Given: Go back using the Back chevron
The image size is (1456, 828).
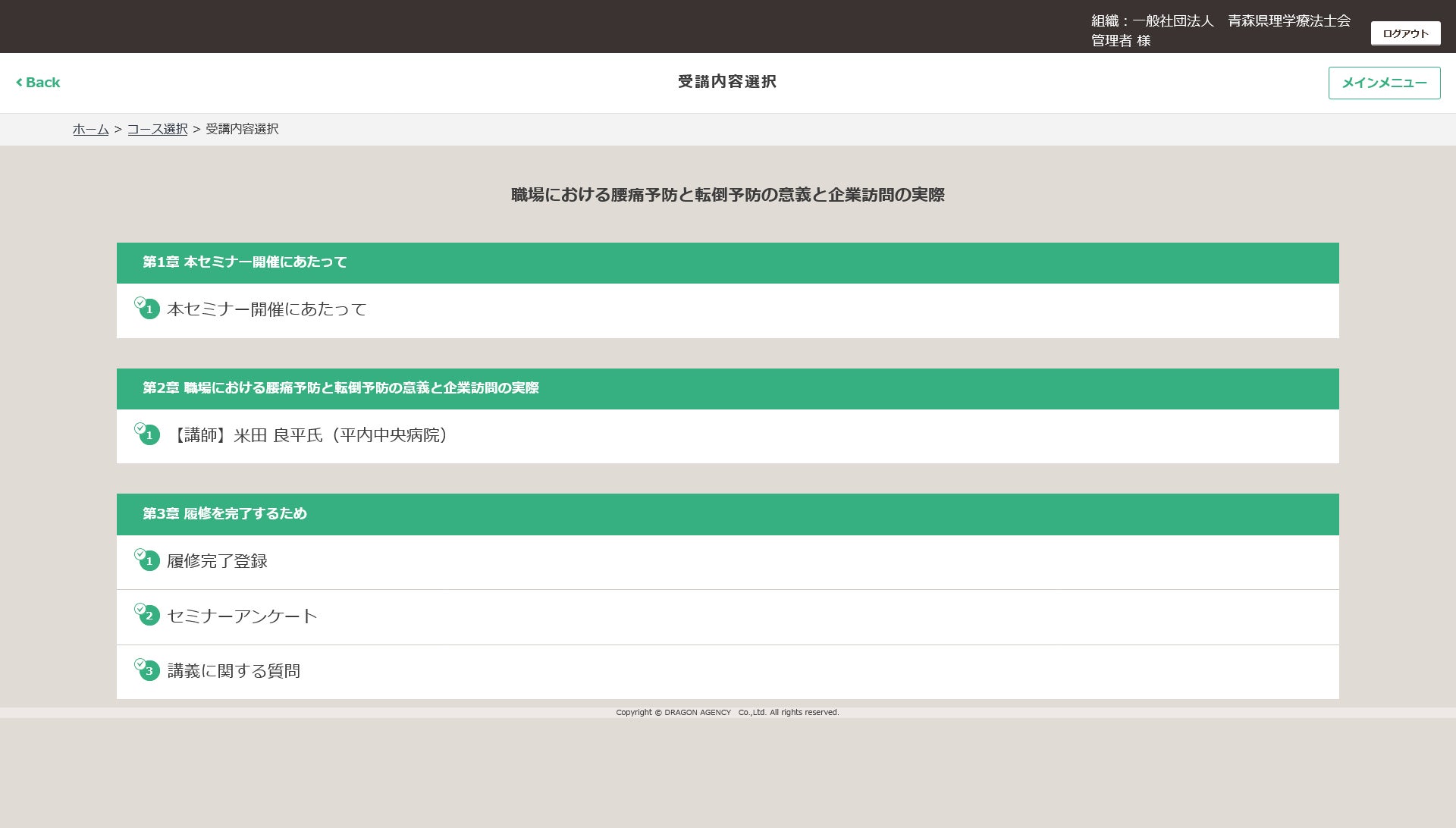Looking at the screenshot, I should coord(38,83).
